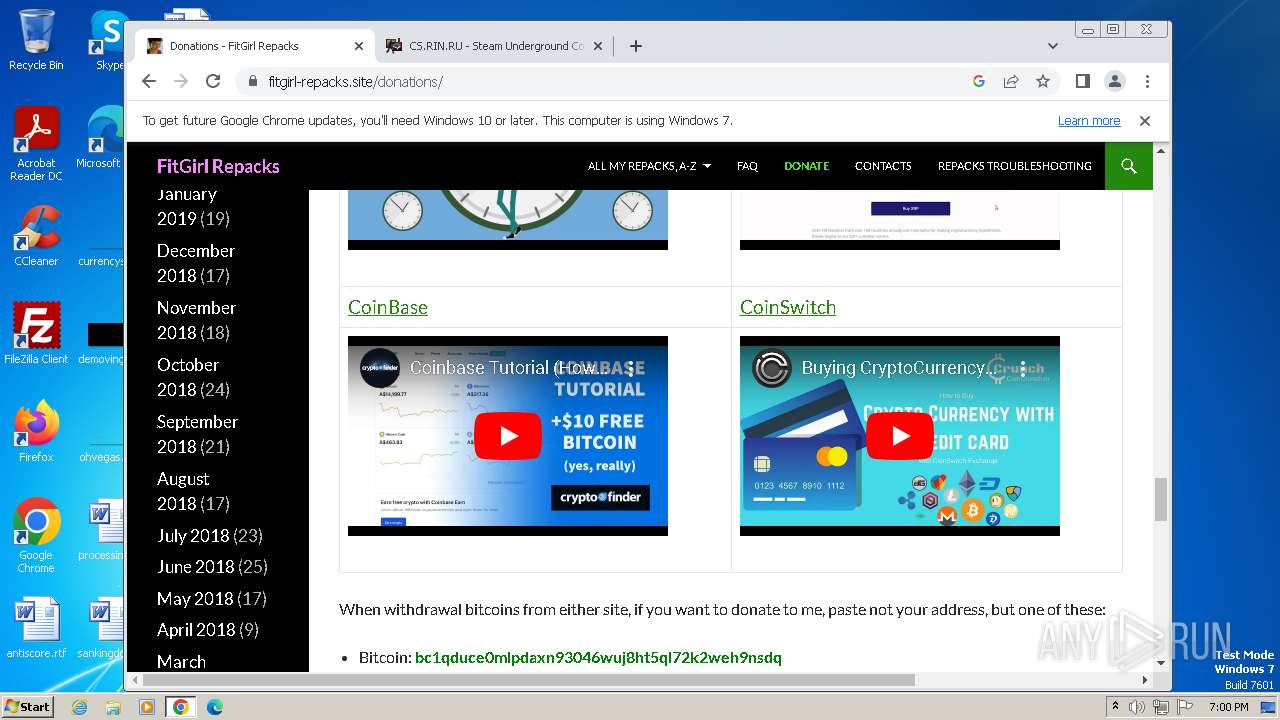Play the Buying CryptoCurrency video
The image size is (1280, 720).
click(900, 436)
